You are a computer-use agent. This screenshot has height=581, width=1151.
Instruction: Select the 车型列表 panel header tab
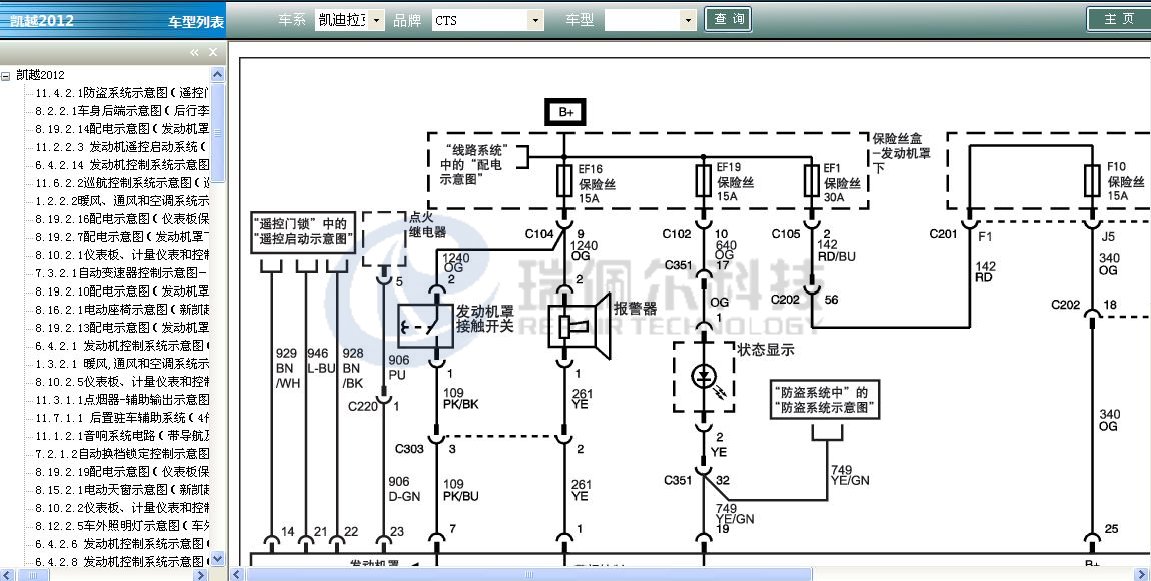(196, 21)
